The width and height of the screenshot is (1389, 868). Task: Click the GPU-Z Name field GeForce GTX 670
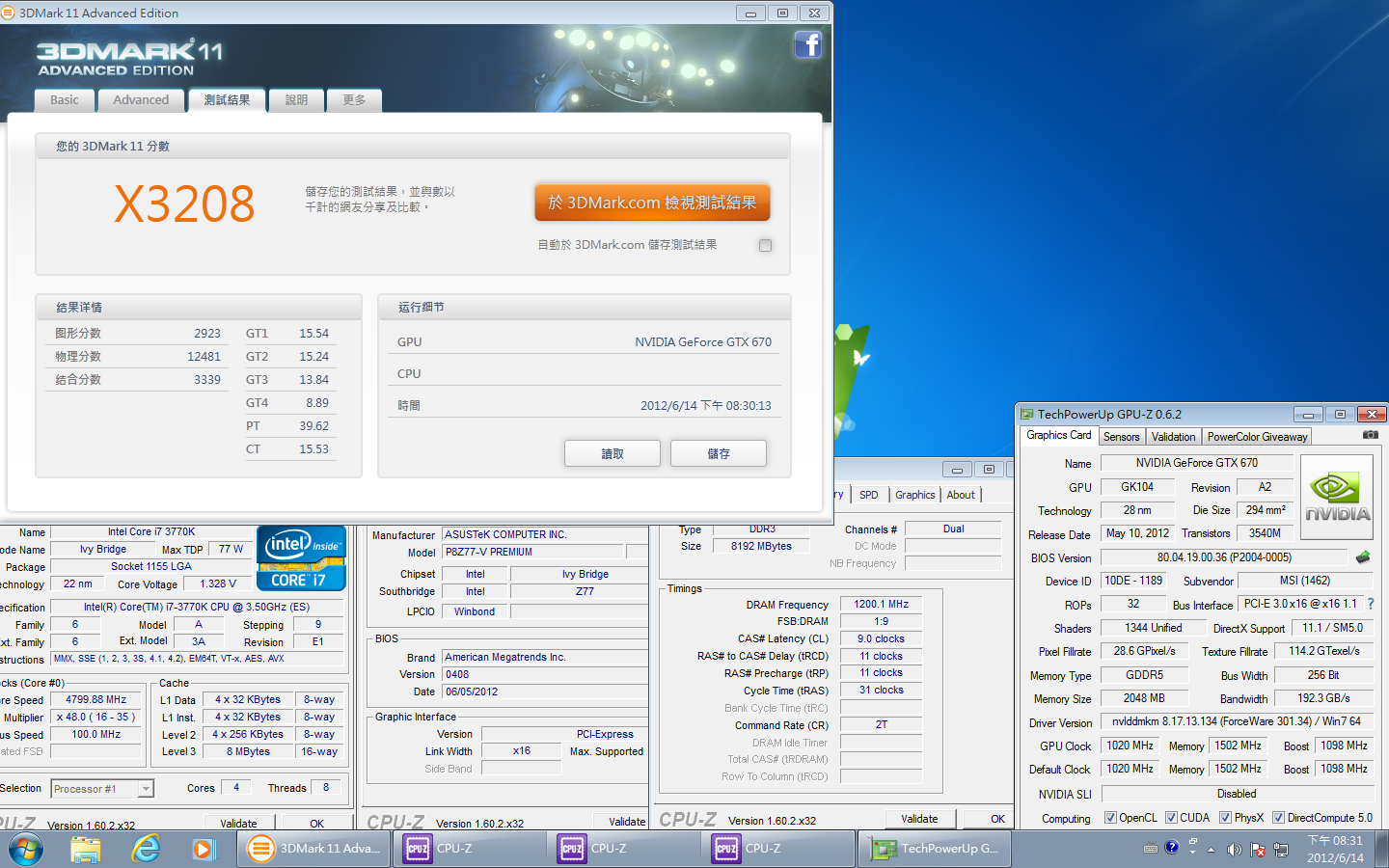[1196, 463]
